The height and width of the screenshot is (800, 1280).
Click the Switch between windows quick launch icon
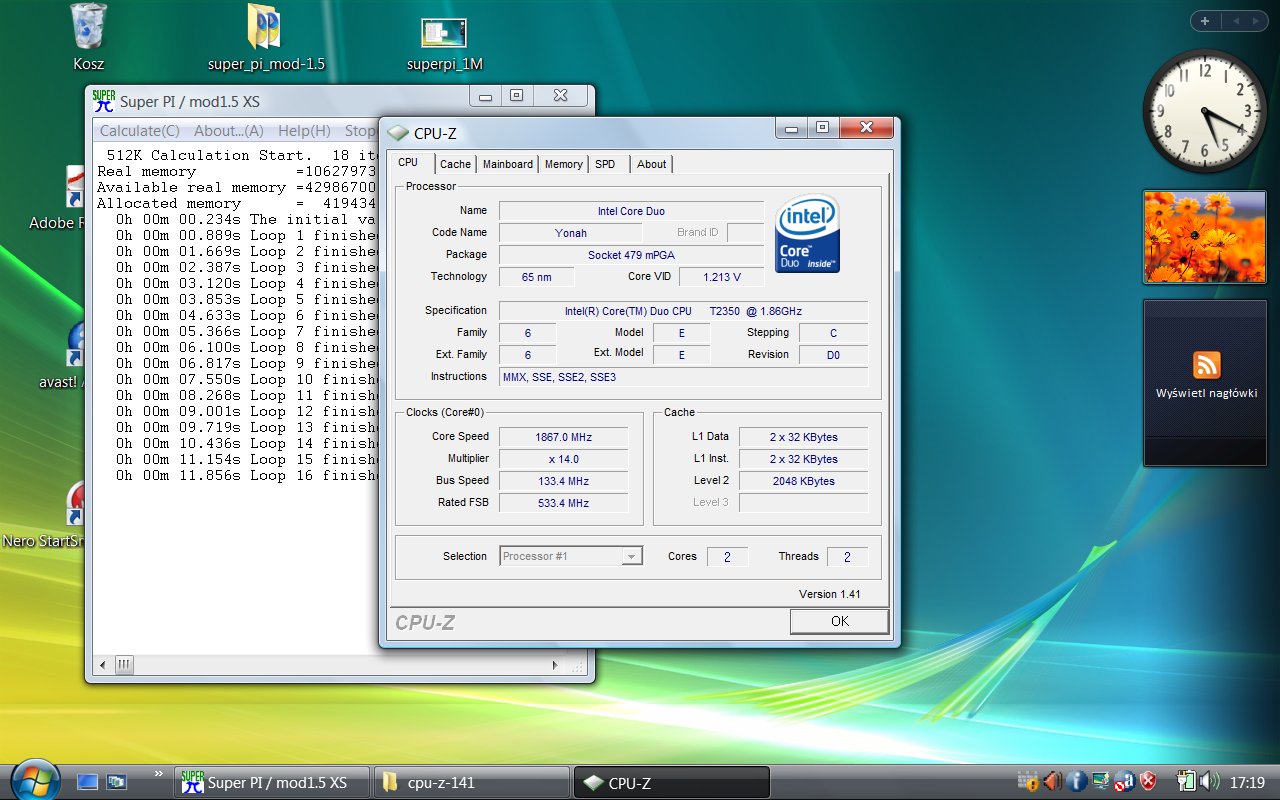pyautogui.click(x=117, y=782)
